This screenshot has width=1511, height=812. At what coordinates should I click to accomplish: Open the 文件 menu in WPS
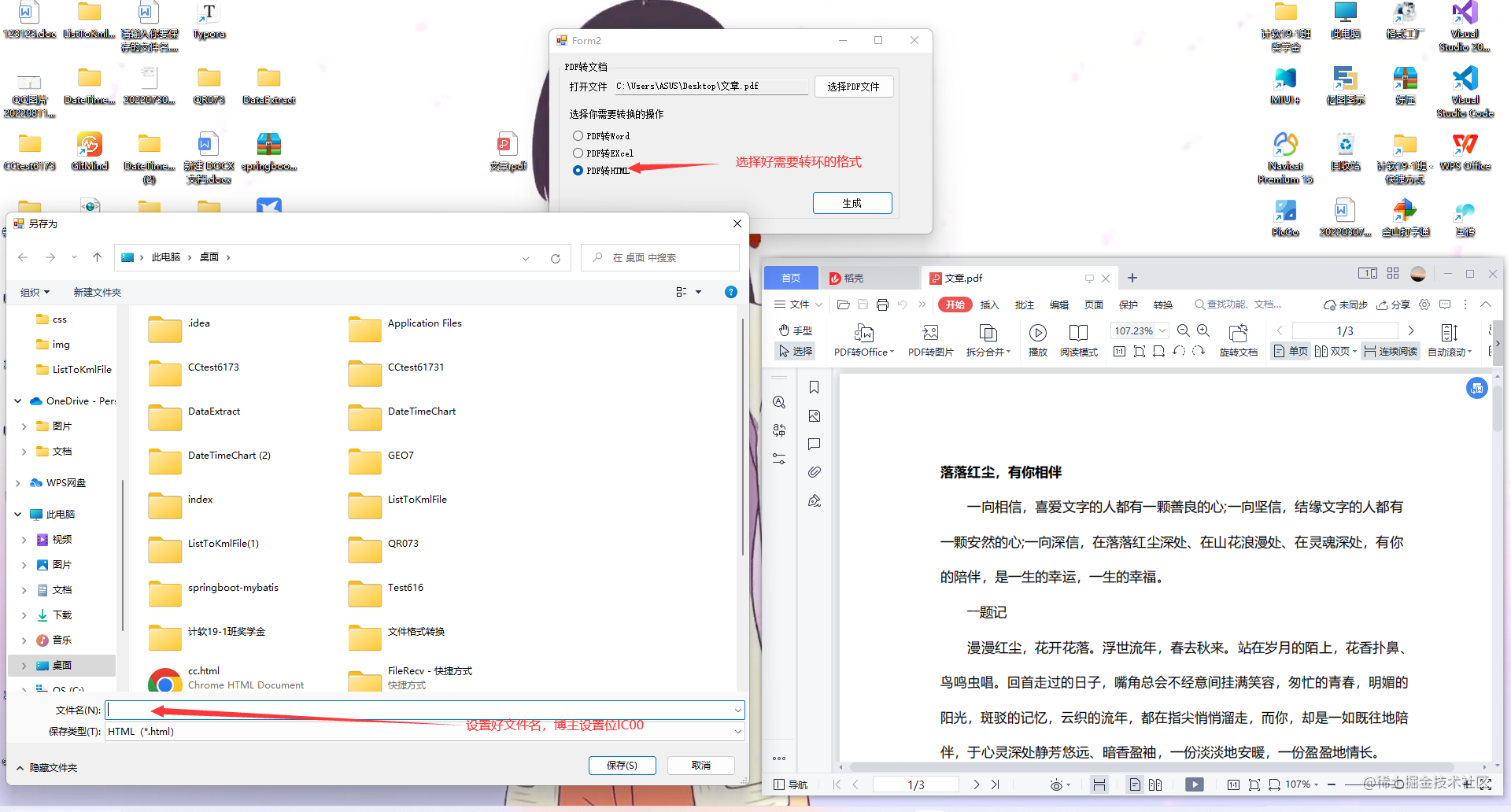coord(797,304)
